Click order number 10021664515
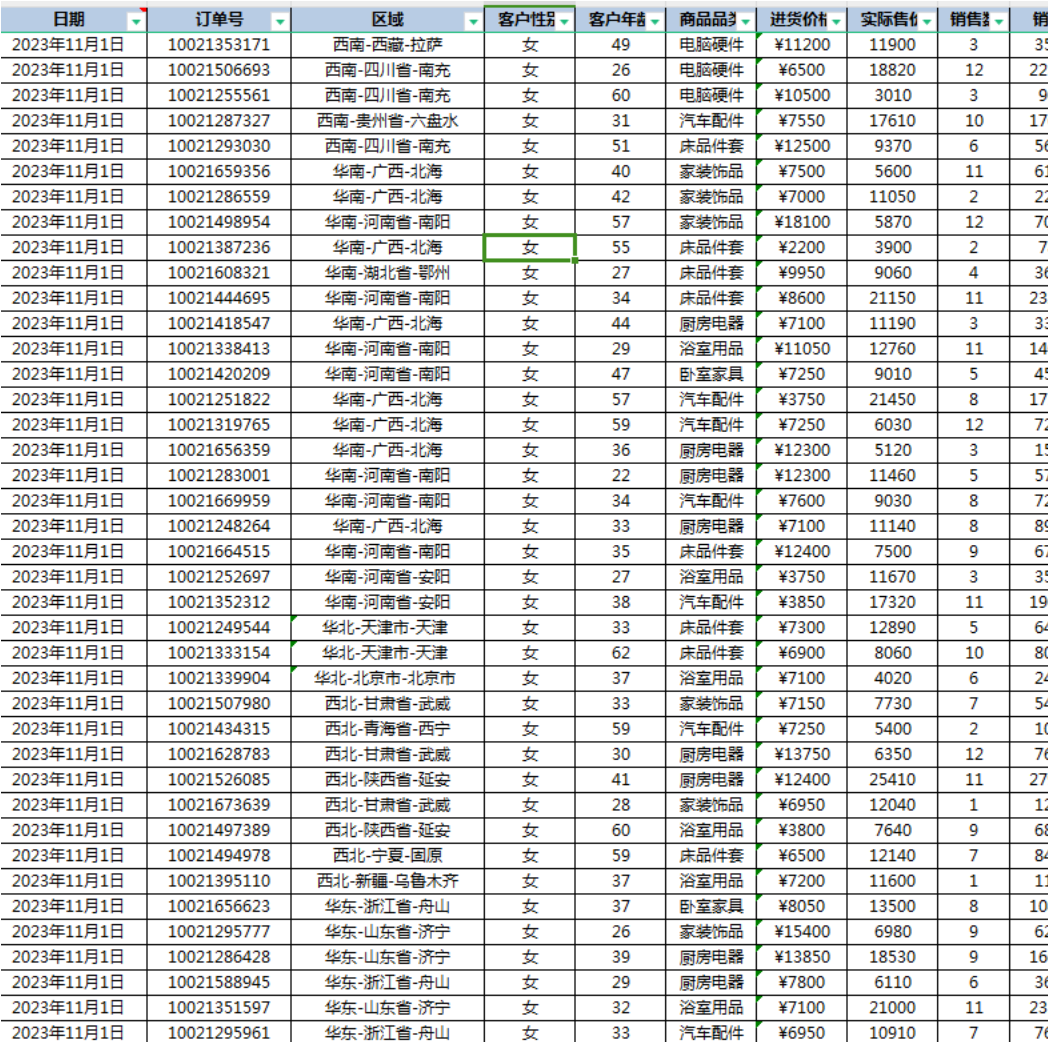 pyautogui.click(x=219, y=552)
